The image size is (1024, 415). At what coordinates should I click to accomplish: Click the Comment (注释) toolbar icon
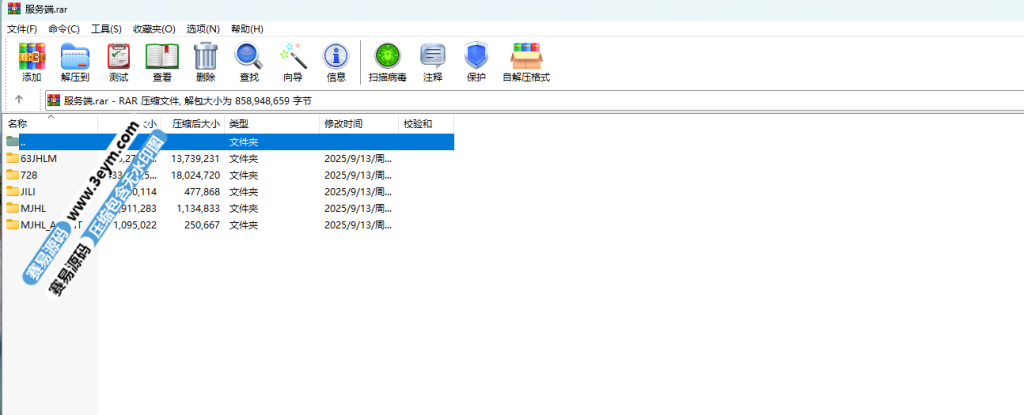pyautogui.click(x=432, y=60)
